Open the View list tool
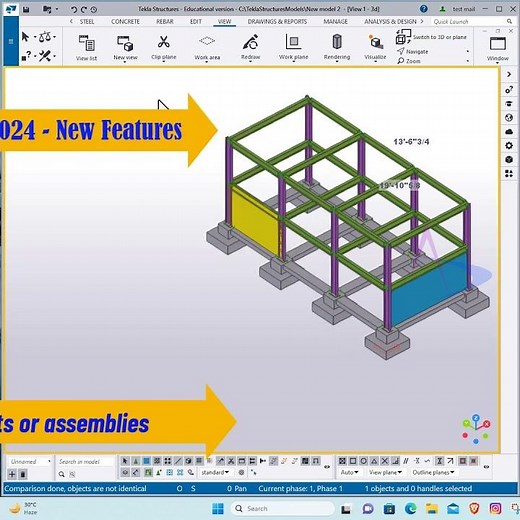Screen dimensions: 520x520 pos(87,48)
